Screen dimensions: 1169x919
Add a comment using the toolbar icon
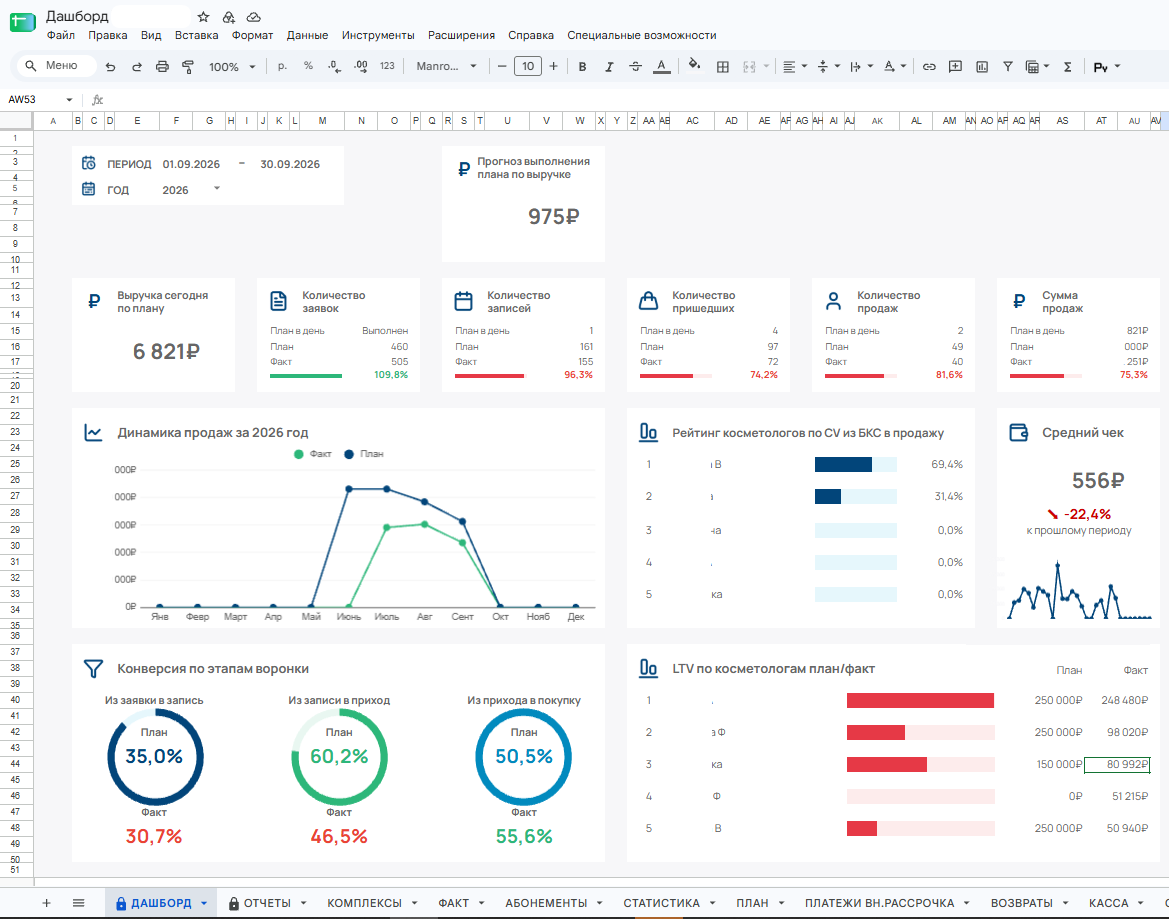click(x=955, y=66)
